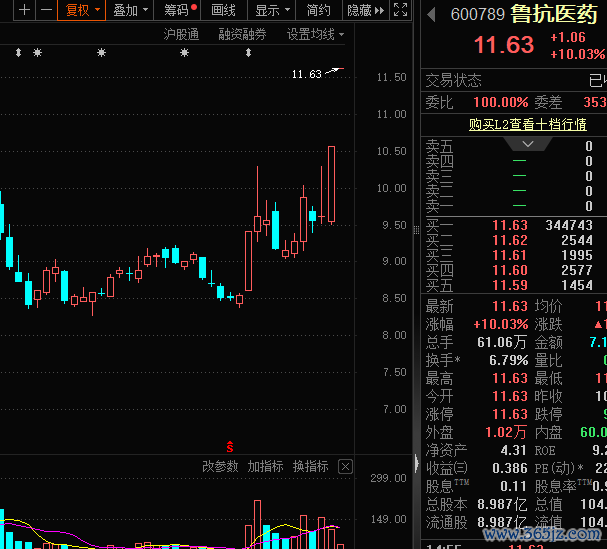Click the 11.63 price label on chart

(x=307, y=74)
